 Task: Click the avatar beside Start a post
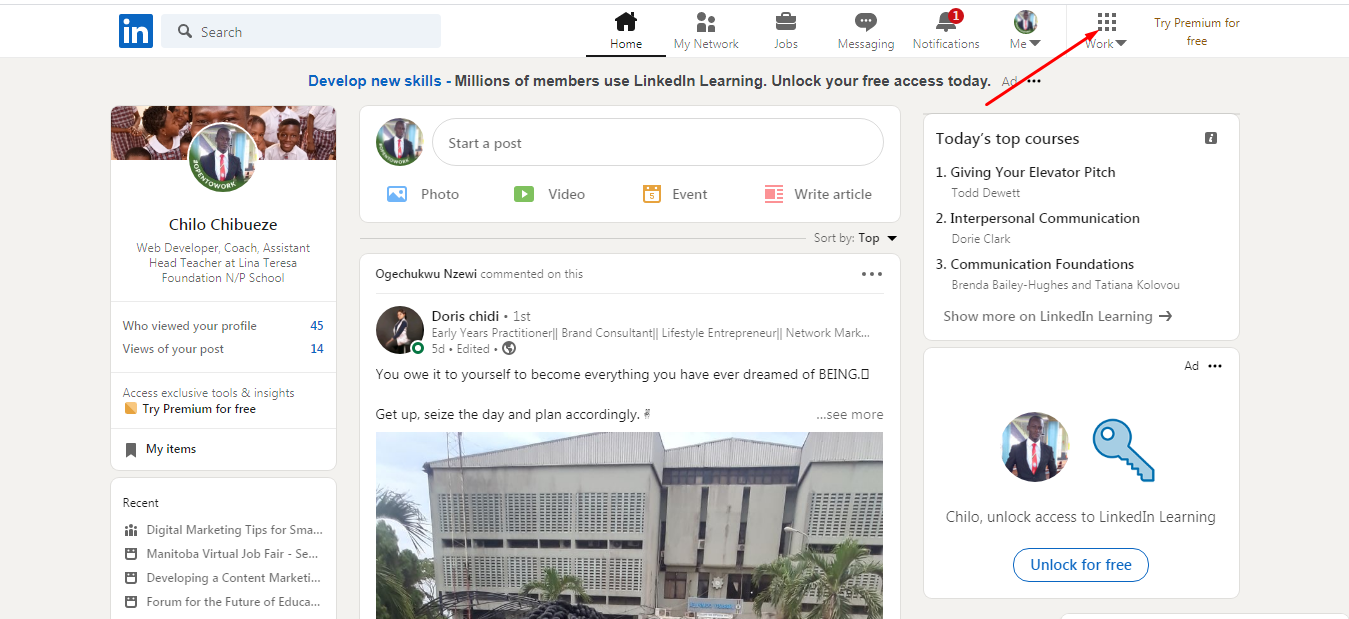click(x=400, y=143)
